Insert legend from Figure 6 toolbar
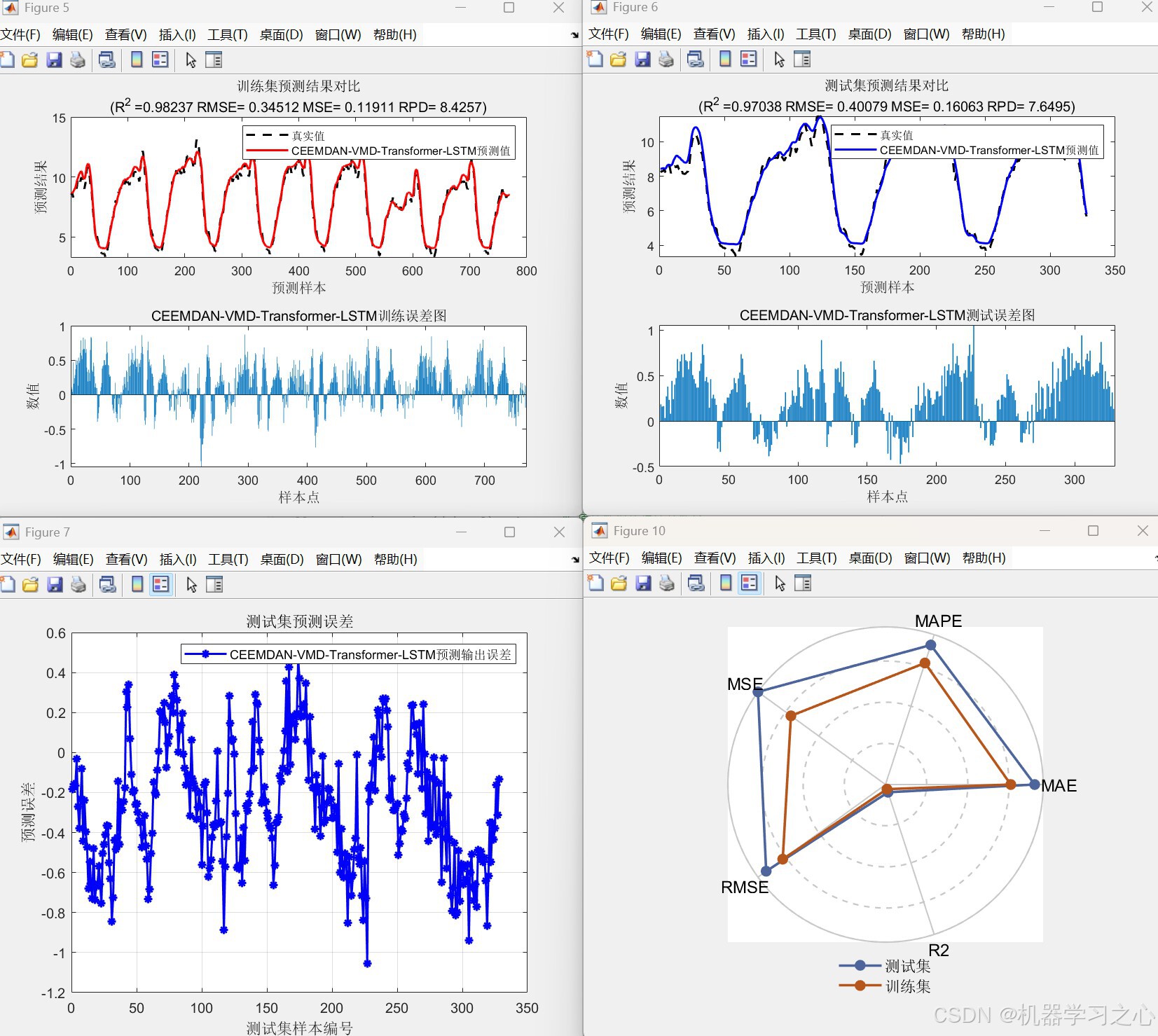 tap(749, 59)
